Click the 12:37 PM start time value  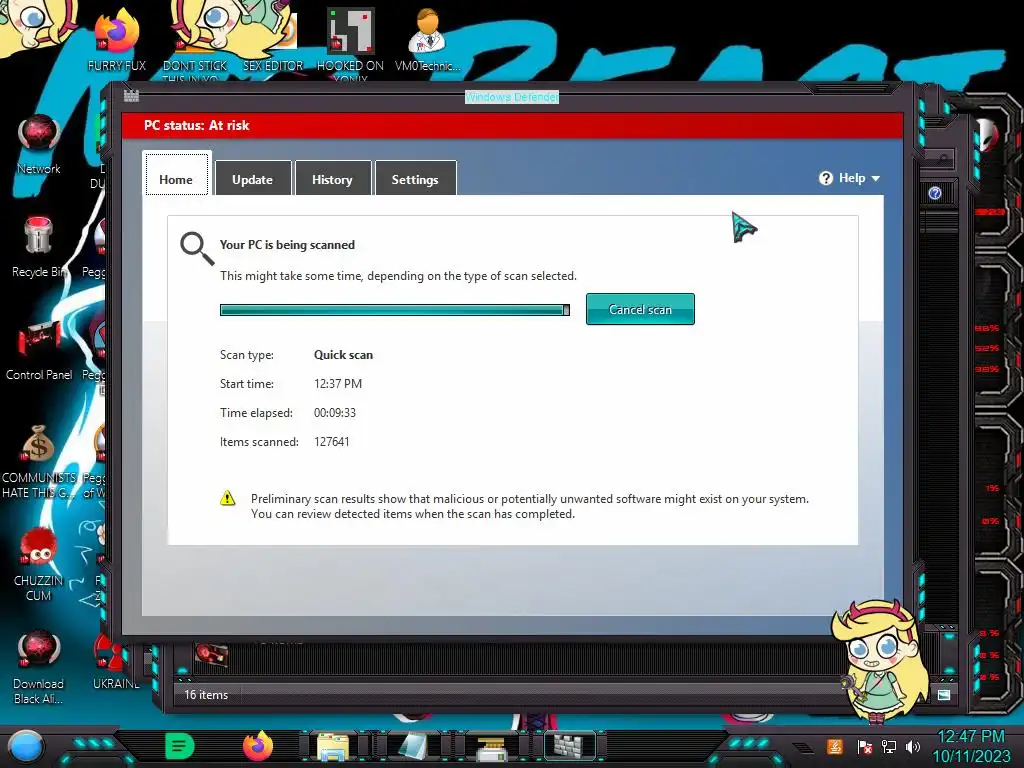coord(338,383)
